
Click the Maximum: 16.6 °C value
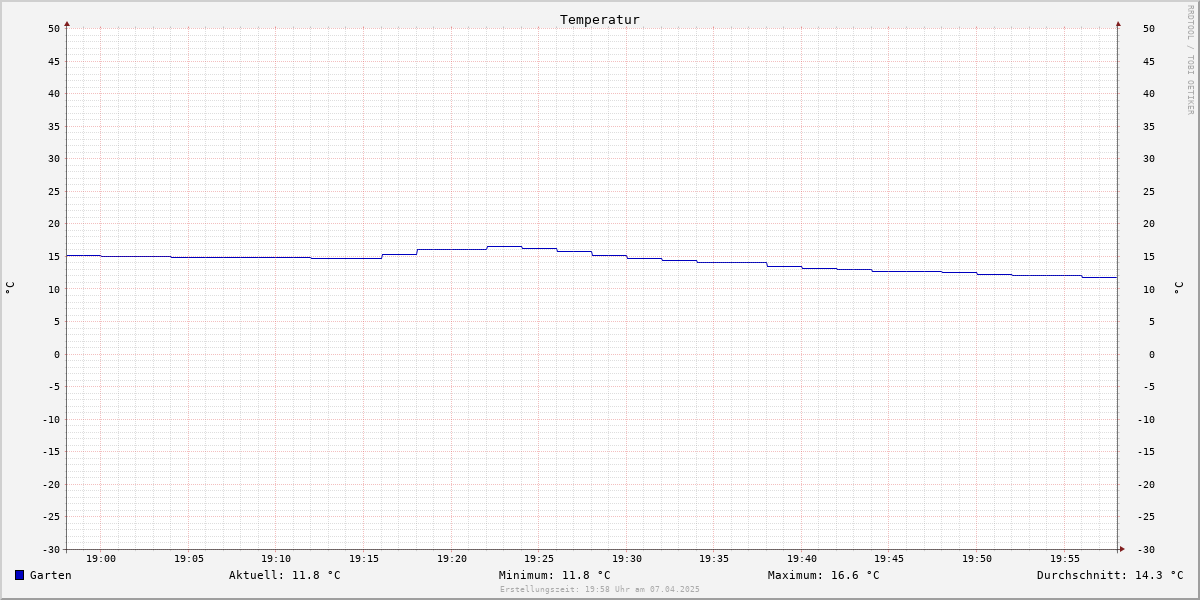coord(824,575)
